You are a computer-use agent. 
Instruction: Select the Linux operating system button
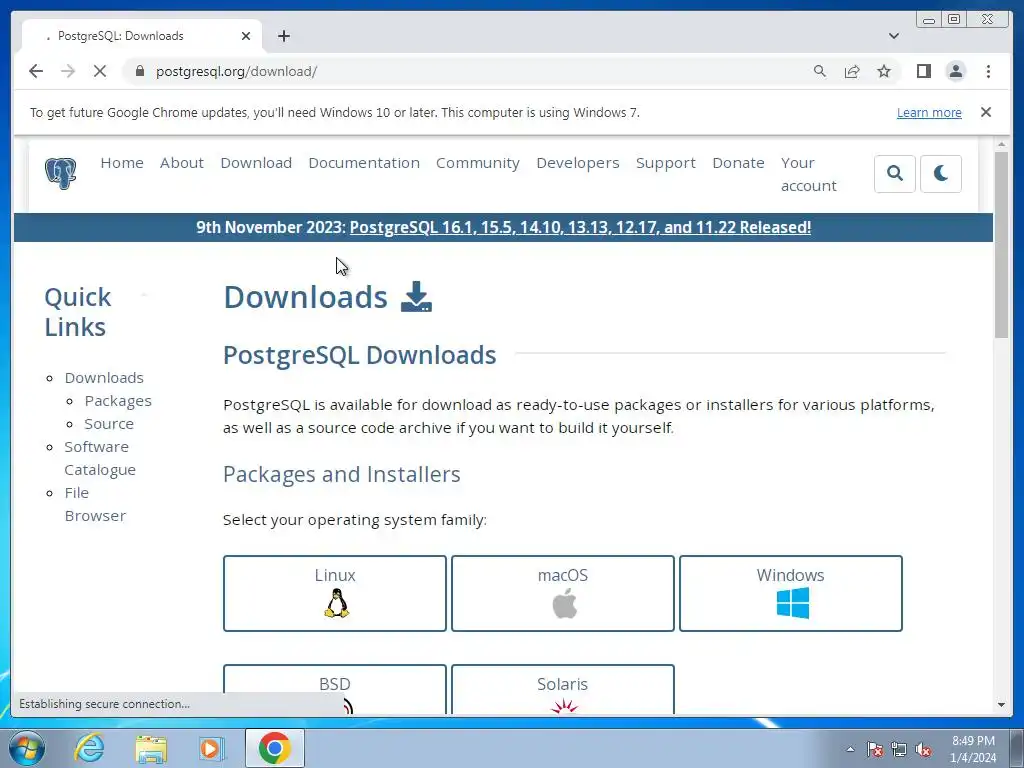click(334, 593)
